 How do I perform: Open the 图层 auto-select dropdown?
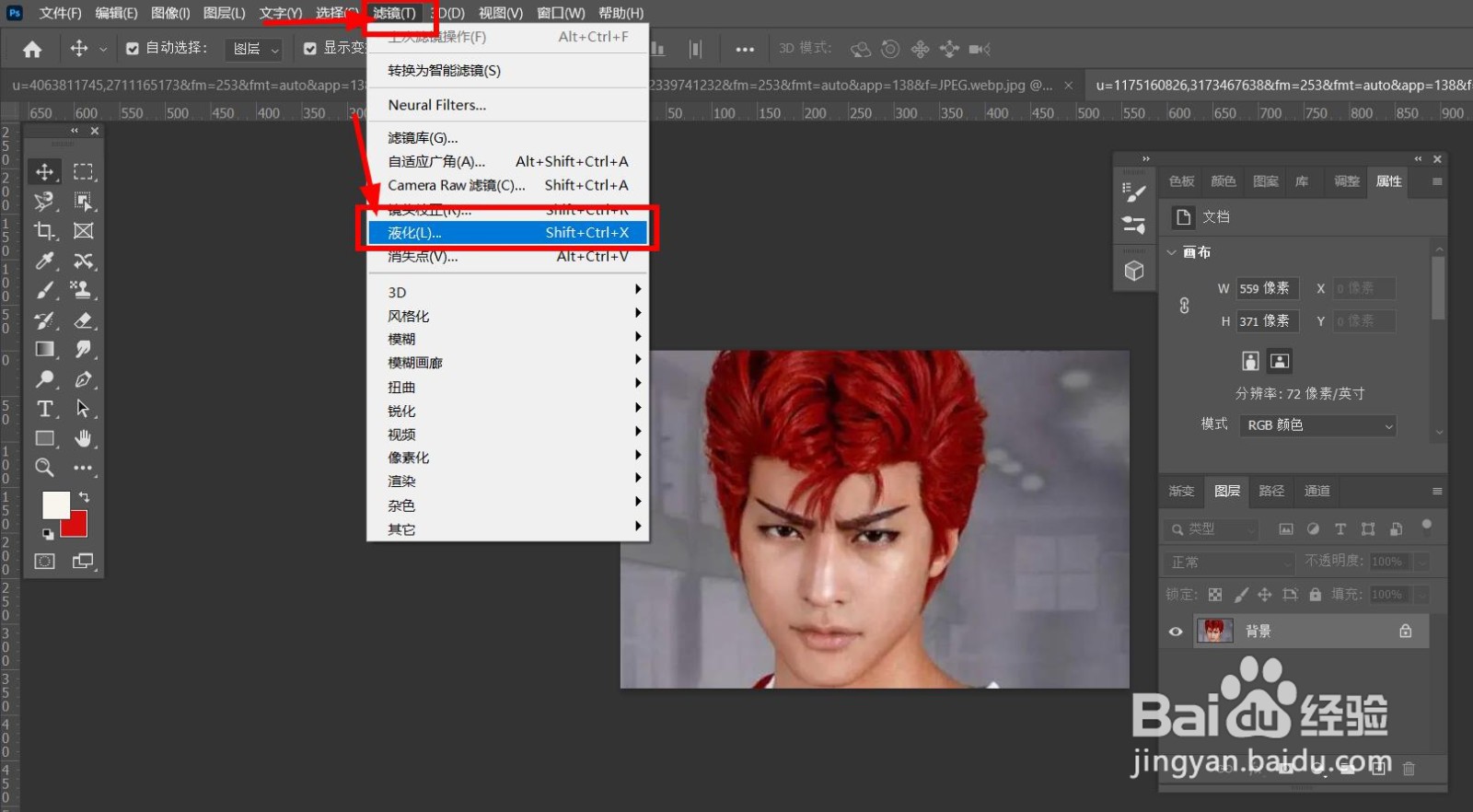[253, 49]
